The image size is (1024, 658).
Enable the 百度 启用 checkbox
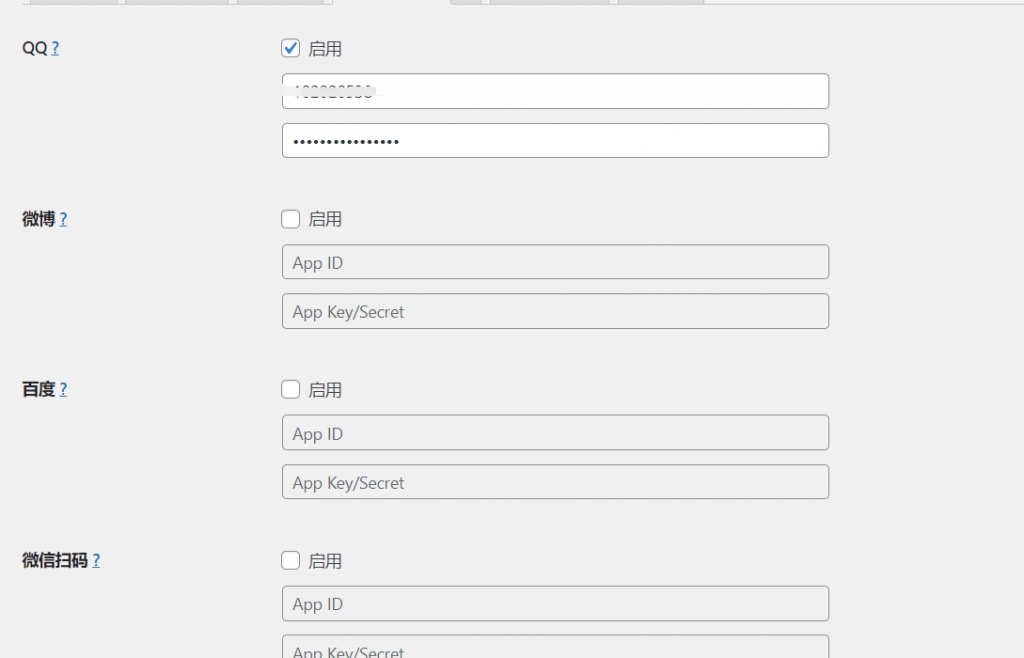pyautogui.click(x=291, y=389)
